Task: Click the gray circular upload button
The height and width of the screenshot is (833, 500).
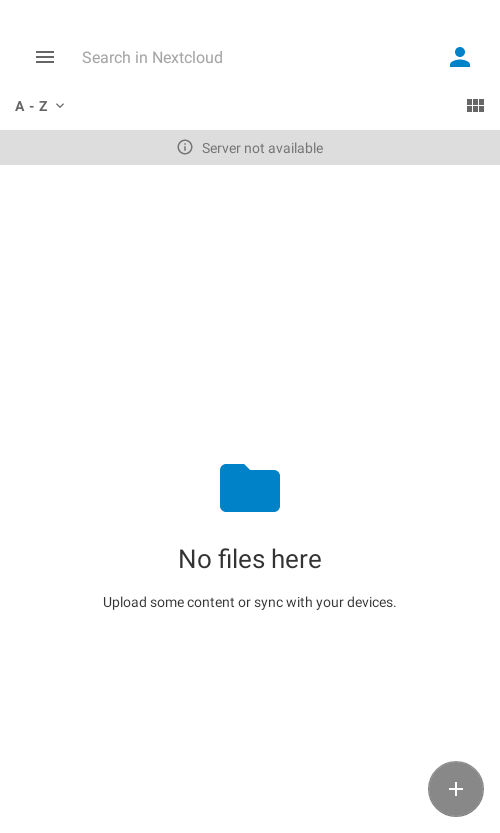Action: point(455,789)
